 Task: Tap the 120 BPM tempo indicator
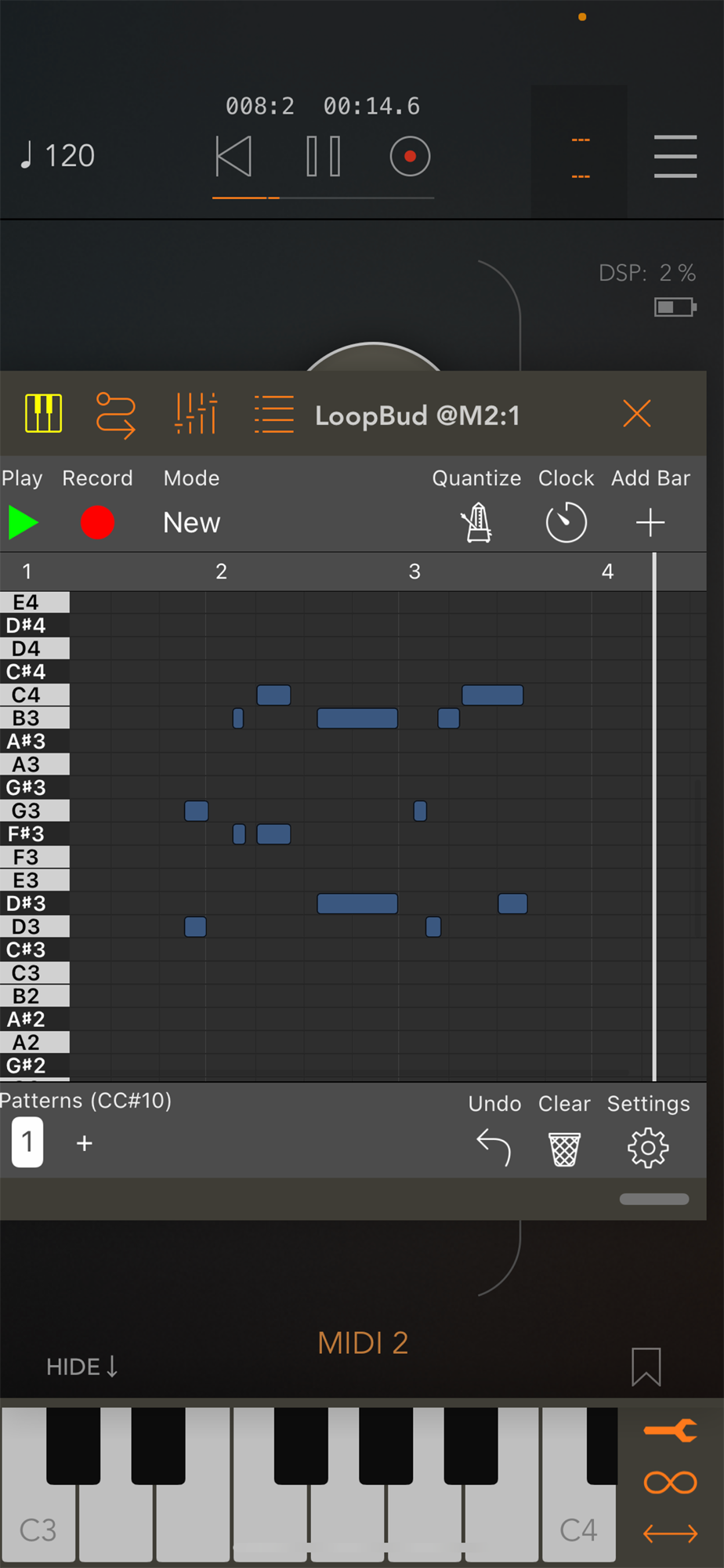click(57, 156)
